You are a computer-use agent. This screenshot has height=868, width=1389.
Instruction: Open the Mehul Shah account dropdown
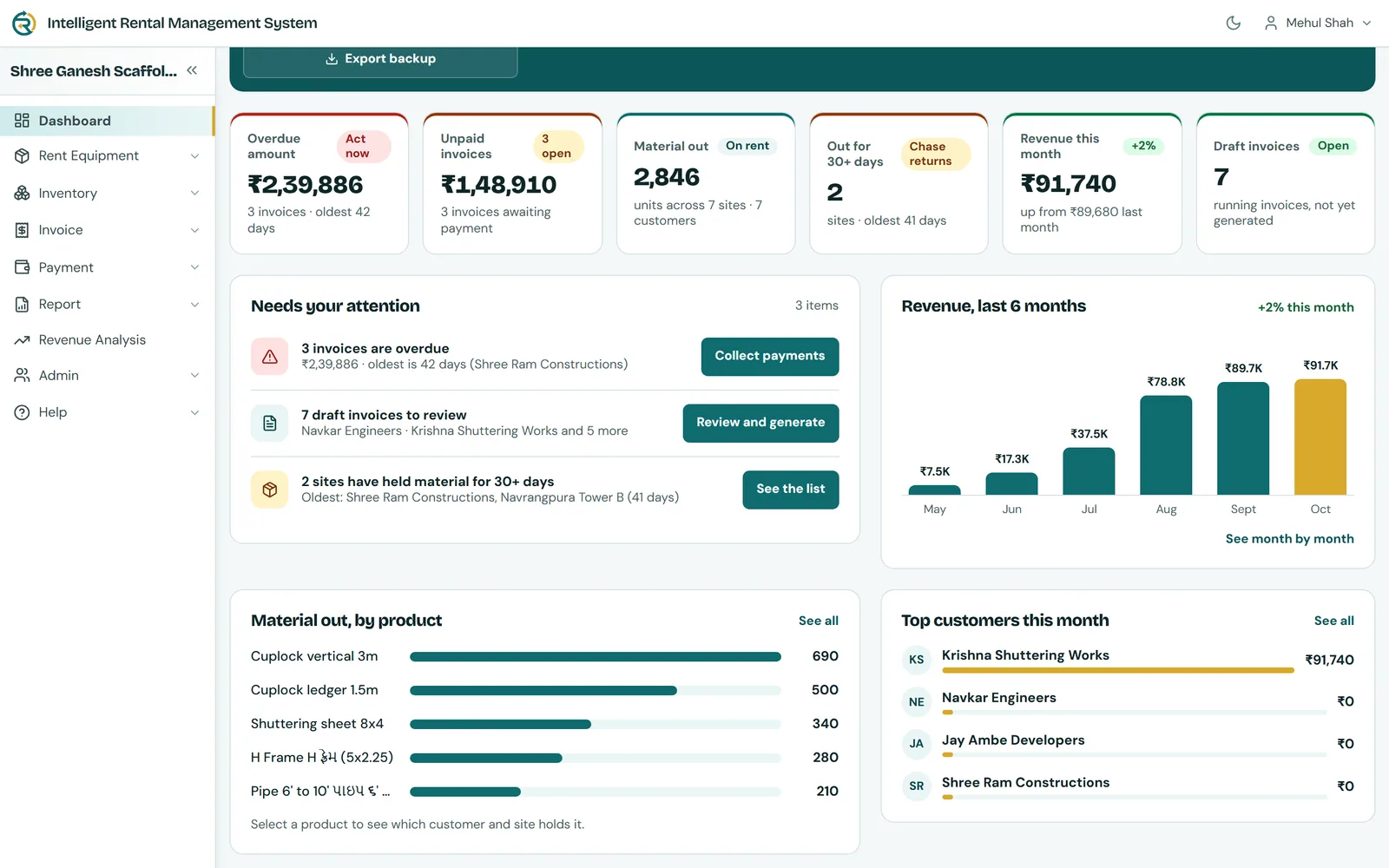pyautogui.click(x=1318, y=23)
